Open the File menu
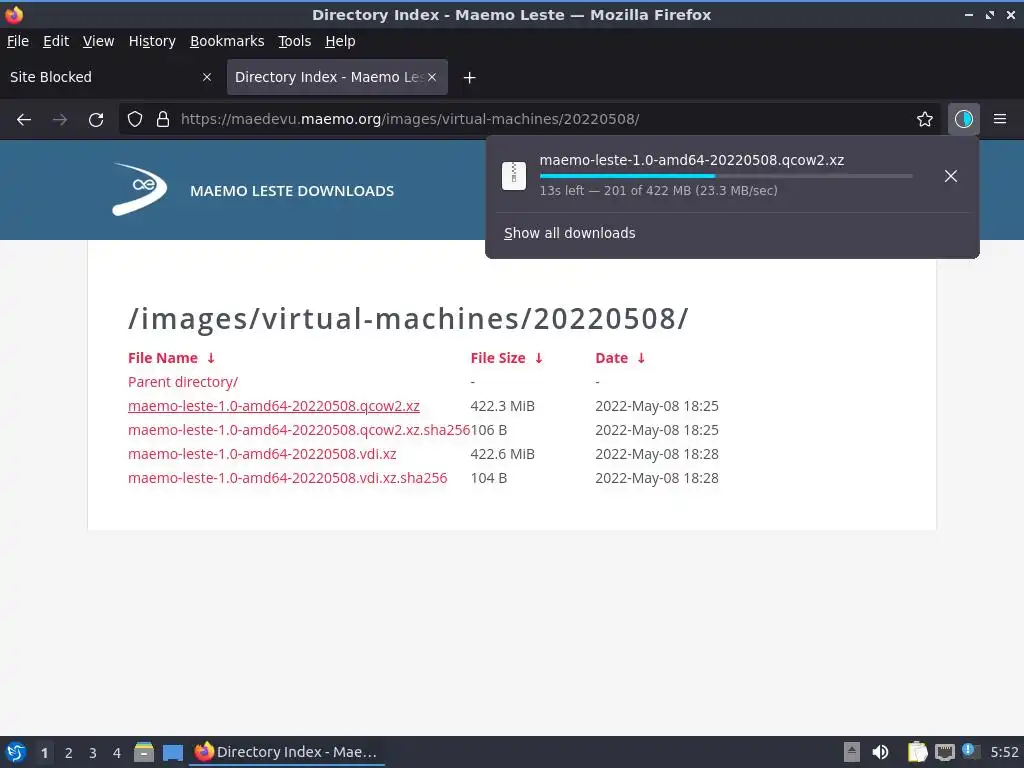 click(x=18, y=41)
